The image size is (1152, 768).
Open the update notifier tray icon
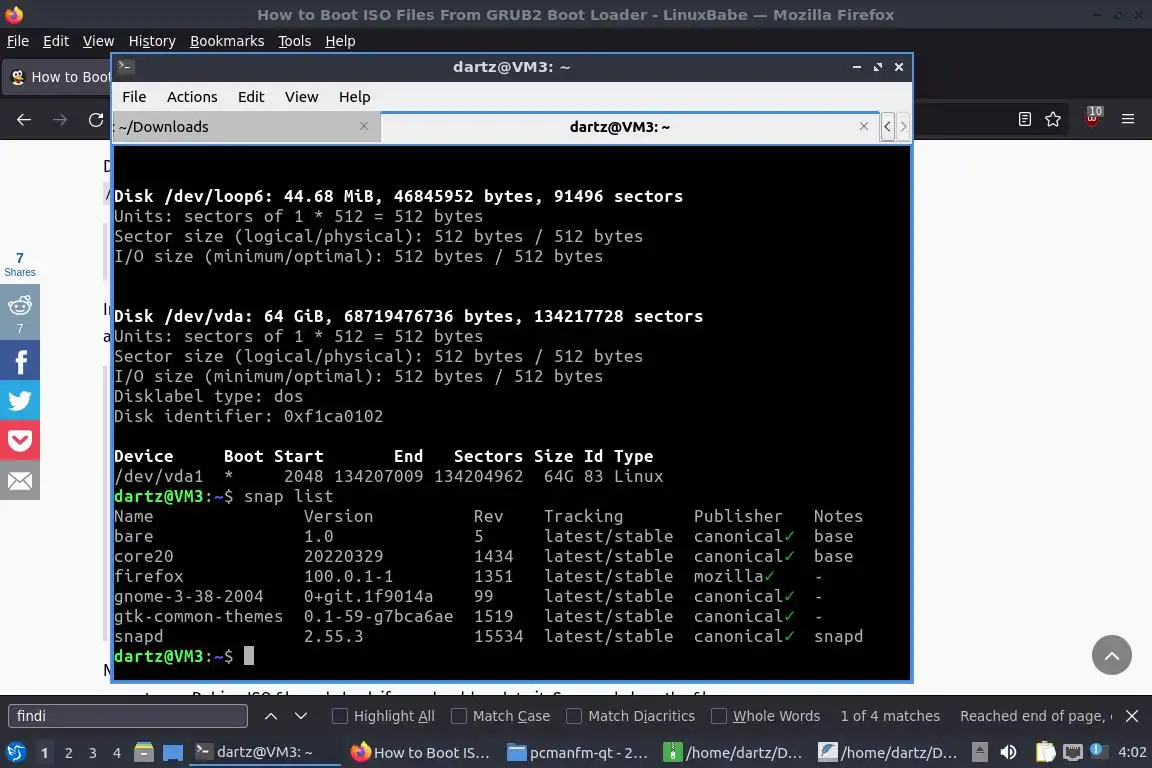[1097, 750]
